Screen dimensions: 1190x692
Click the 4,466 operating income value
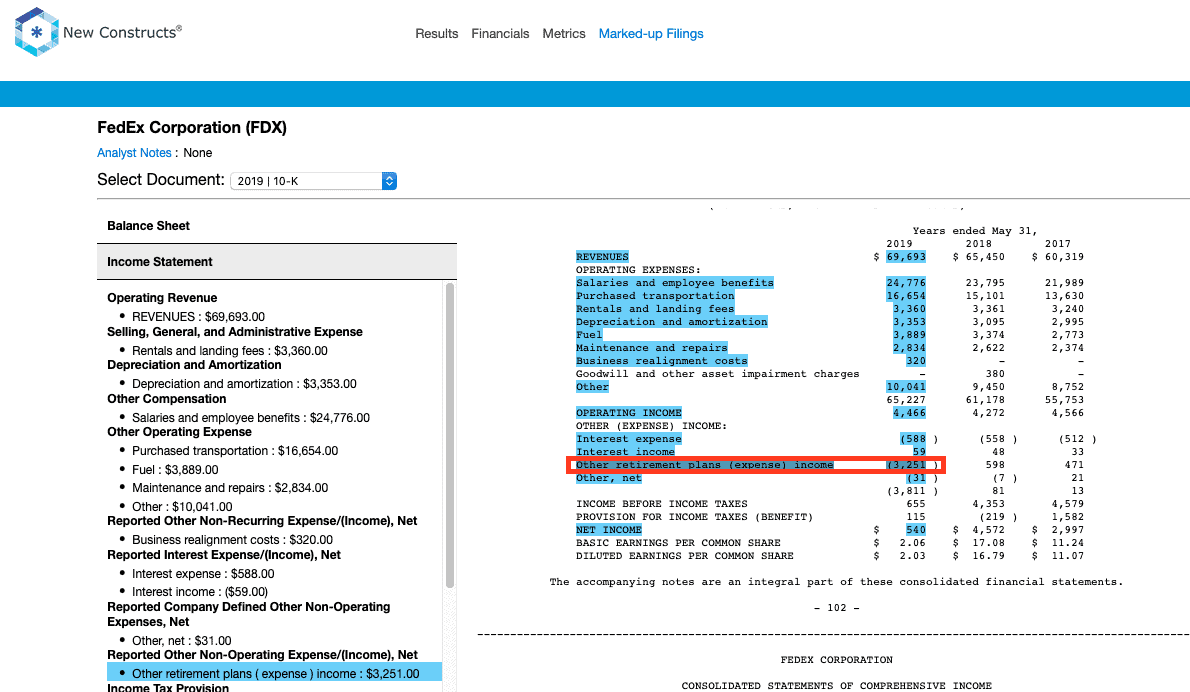pos(909,413)
